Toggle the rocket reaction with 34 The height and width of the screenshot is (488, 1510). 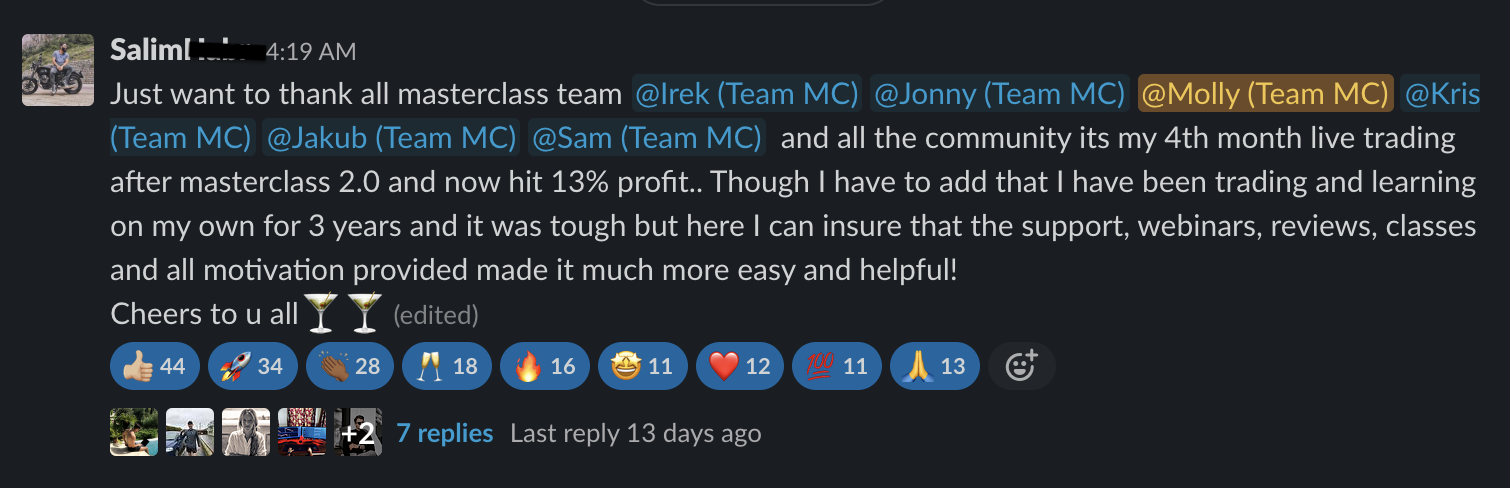[x=253, y=366]
